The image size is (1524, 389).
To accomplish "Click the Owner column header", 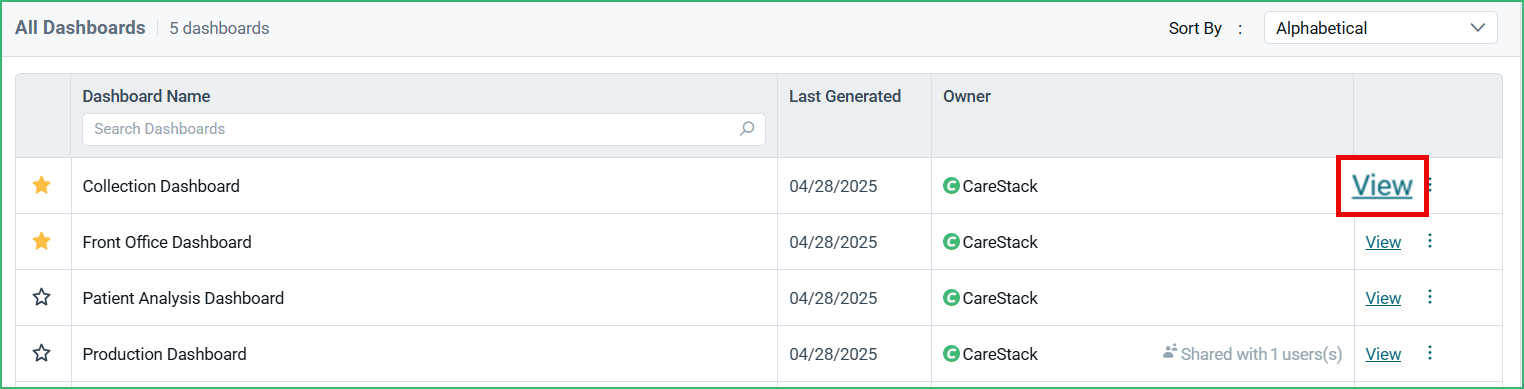I will point(967,97).
